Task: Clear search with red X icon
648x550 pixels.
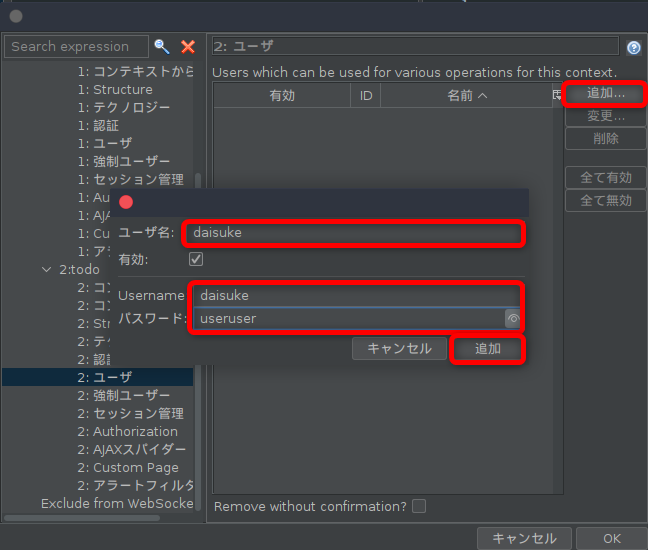Action: click(188, 47)
